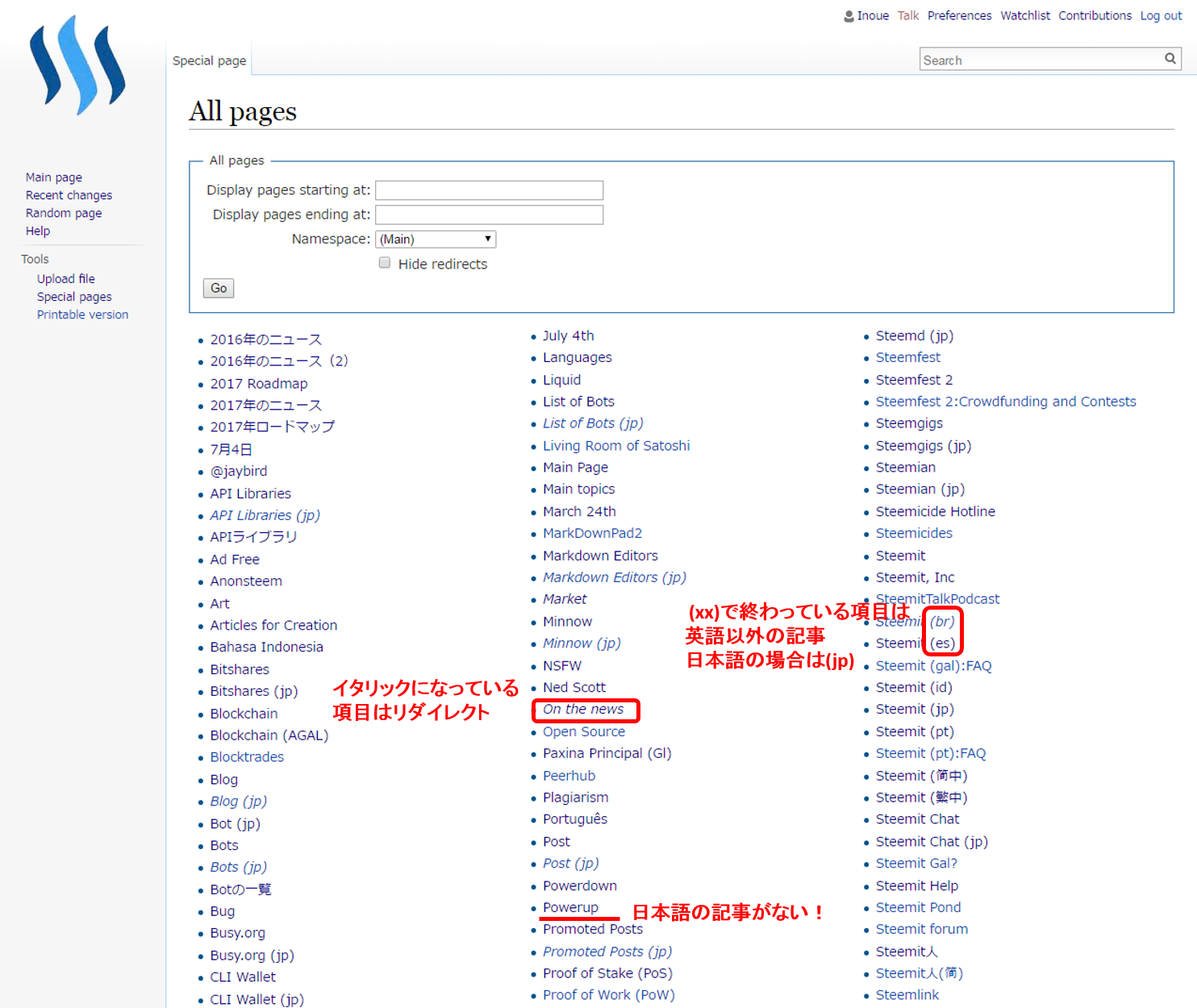Click the Special page tab
The width and height of the screenshot is (1197, 1008).
click(210, 60)
